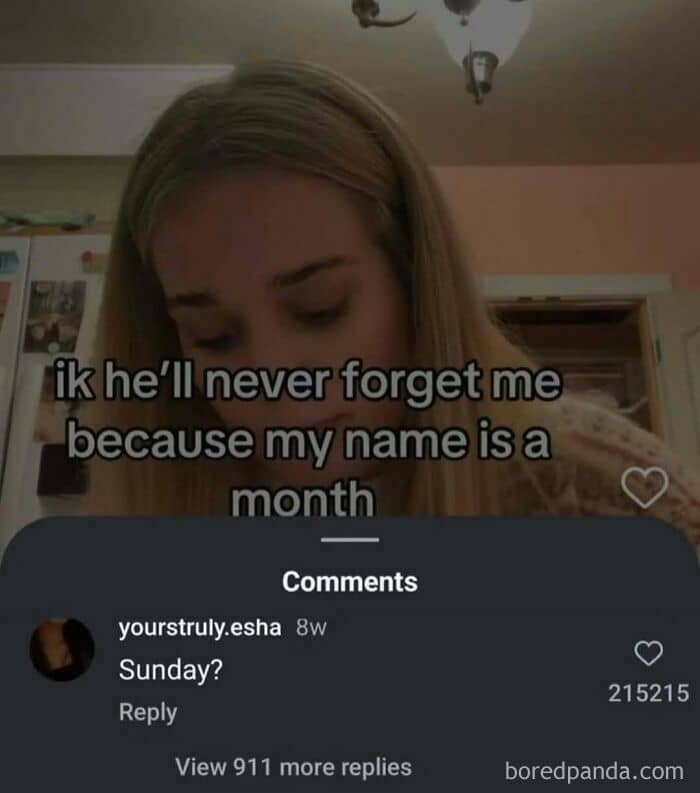This screenshot has width=700, height=793.
Task: Tap the 8w comment timestamp
Action: tap(311, 628)
